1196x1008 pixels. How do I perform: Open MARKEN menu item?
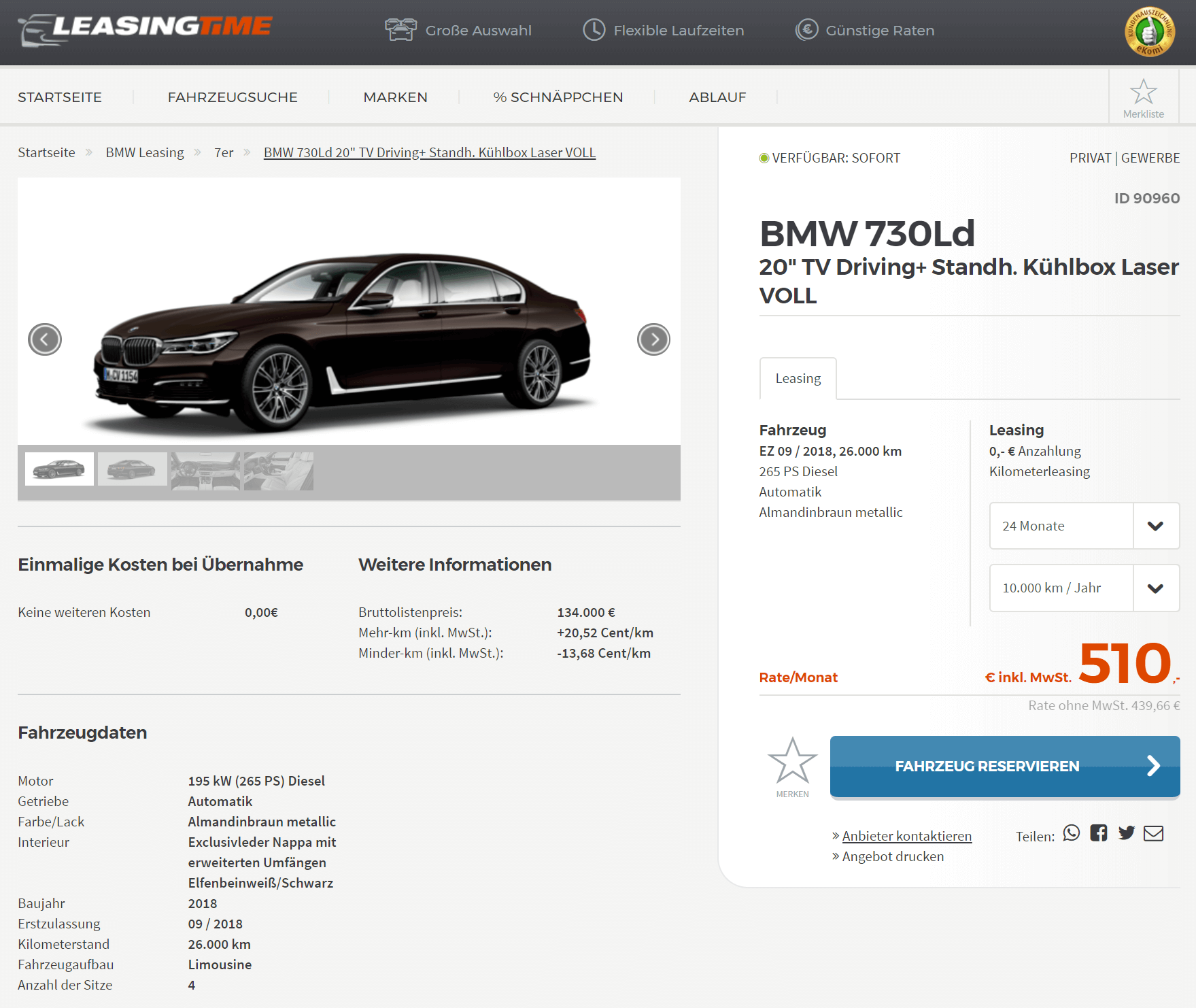(396, 97)
